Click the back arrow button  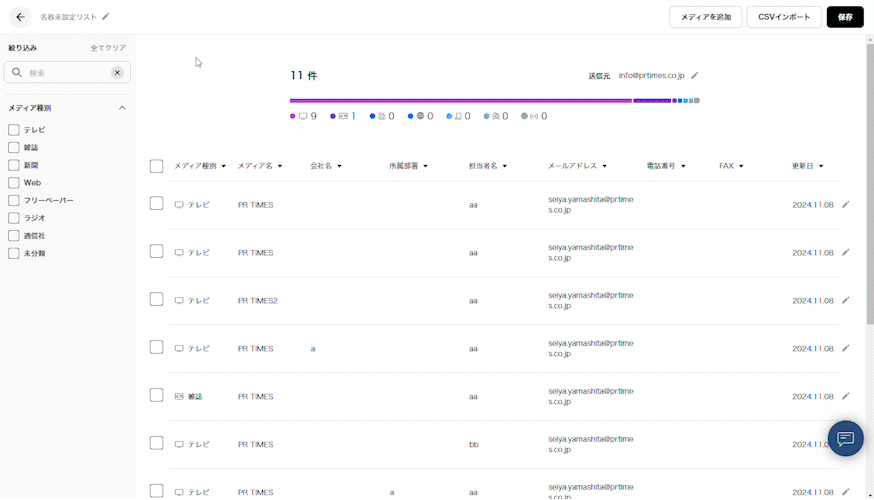(20, 17)
